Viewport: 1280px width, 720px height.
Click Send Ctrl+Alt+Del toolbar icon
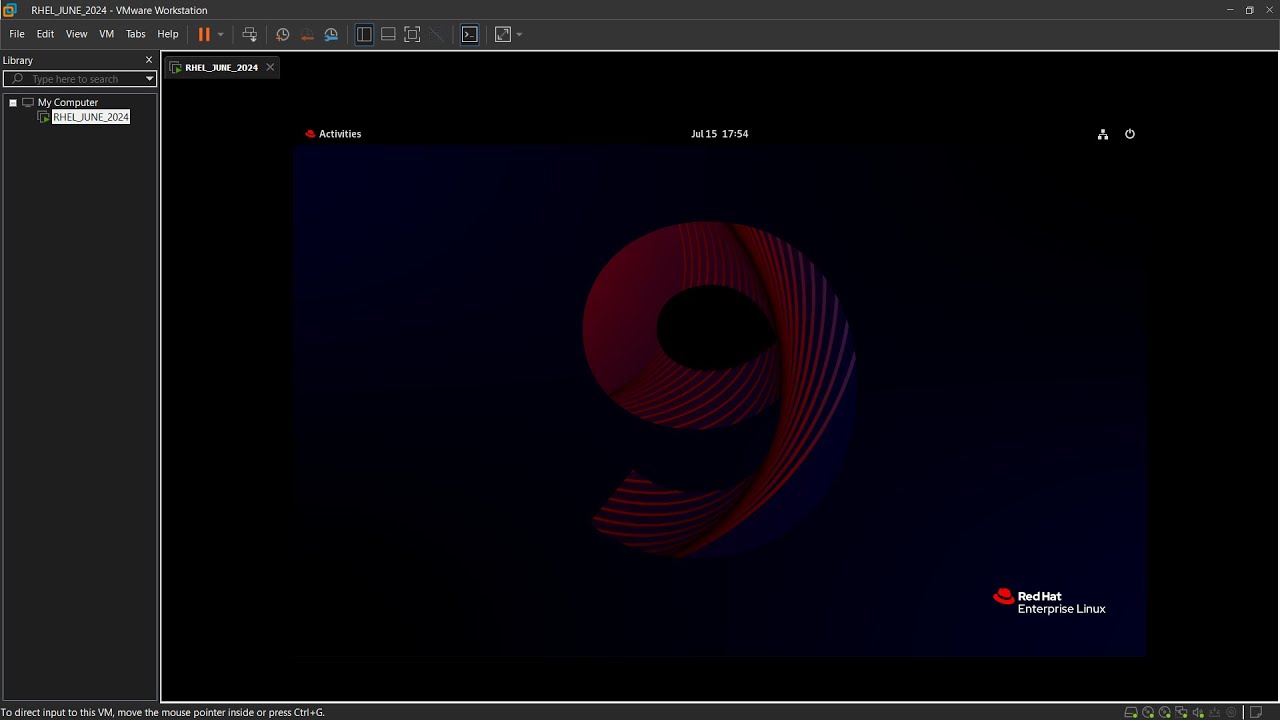250,34
